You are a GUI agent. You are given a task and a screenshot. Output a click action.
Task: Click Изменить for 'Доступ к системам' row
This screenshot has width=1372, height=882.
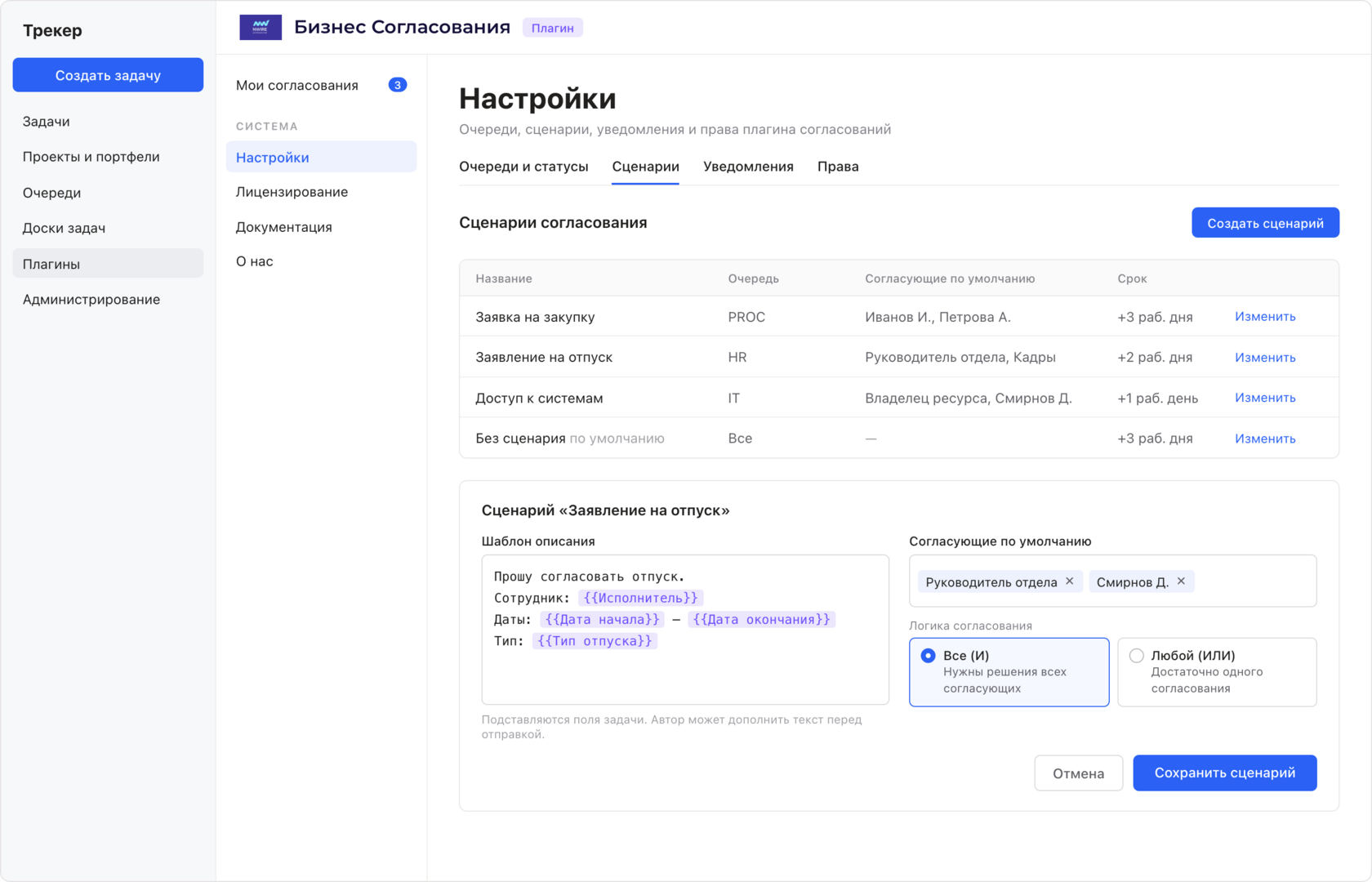1265,398
